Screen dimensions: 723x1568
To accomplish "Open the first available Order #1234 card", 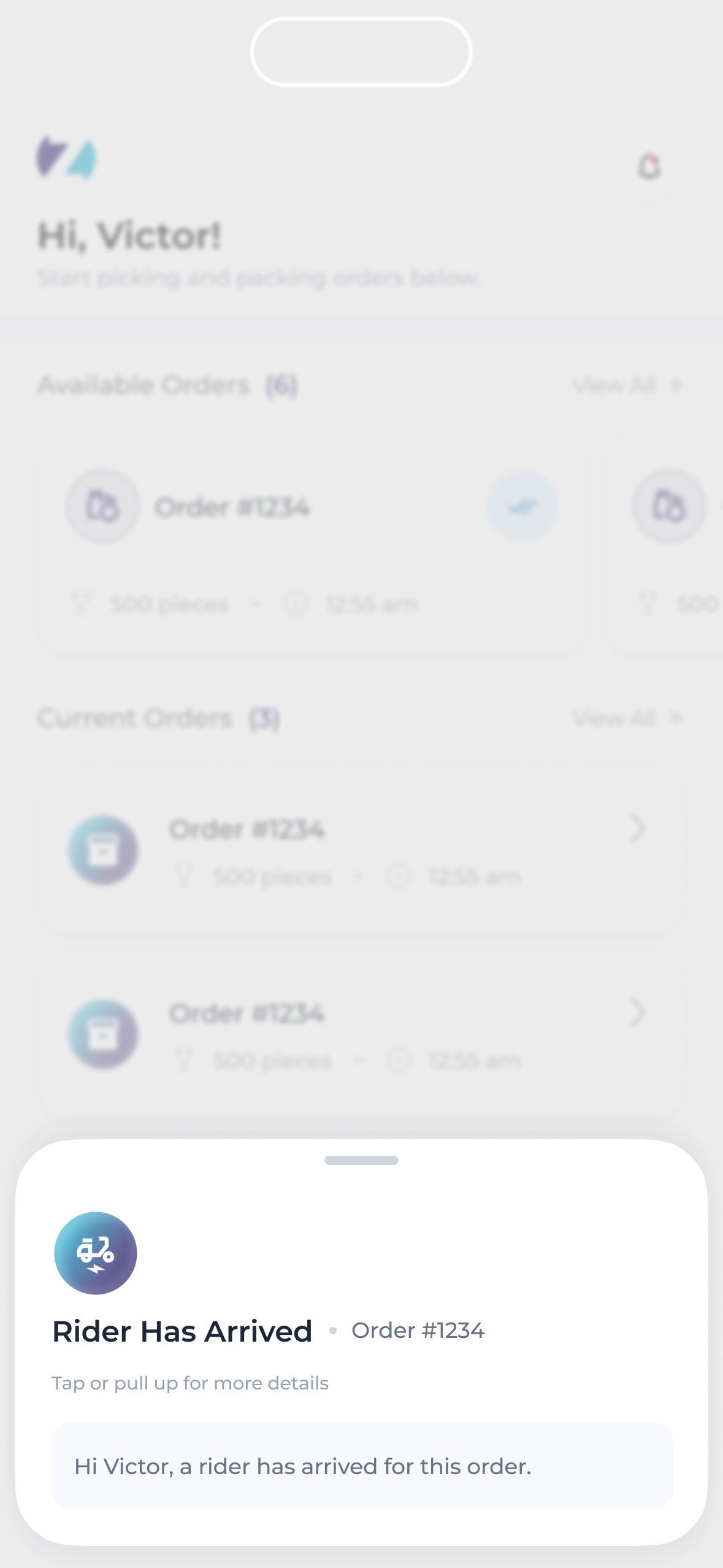I will coord(313,546).
